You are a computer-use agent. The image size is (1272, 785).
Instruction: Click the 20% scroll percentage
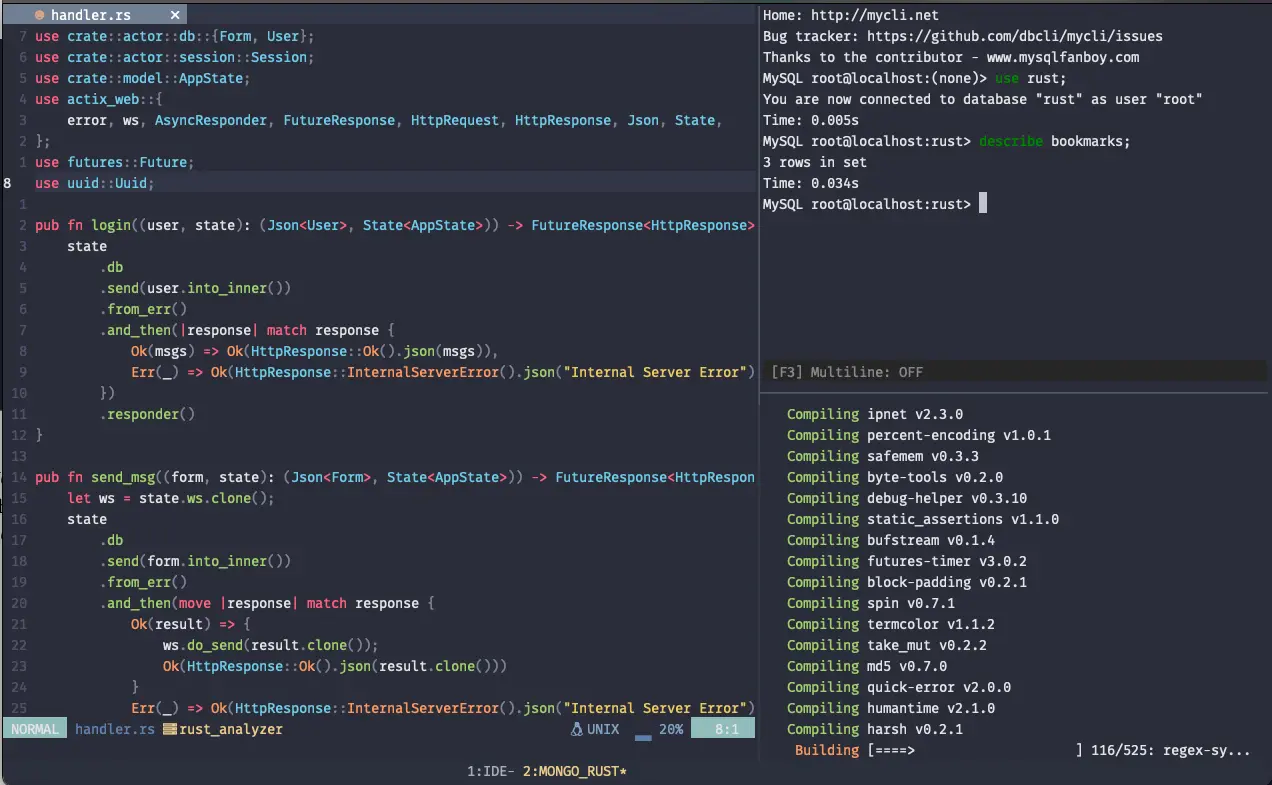click(x=671, y=729)
